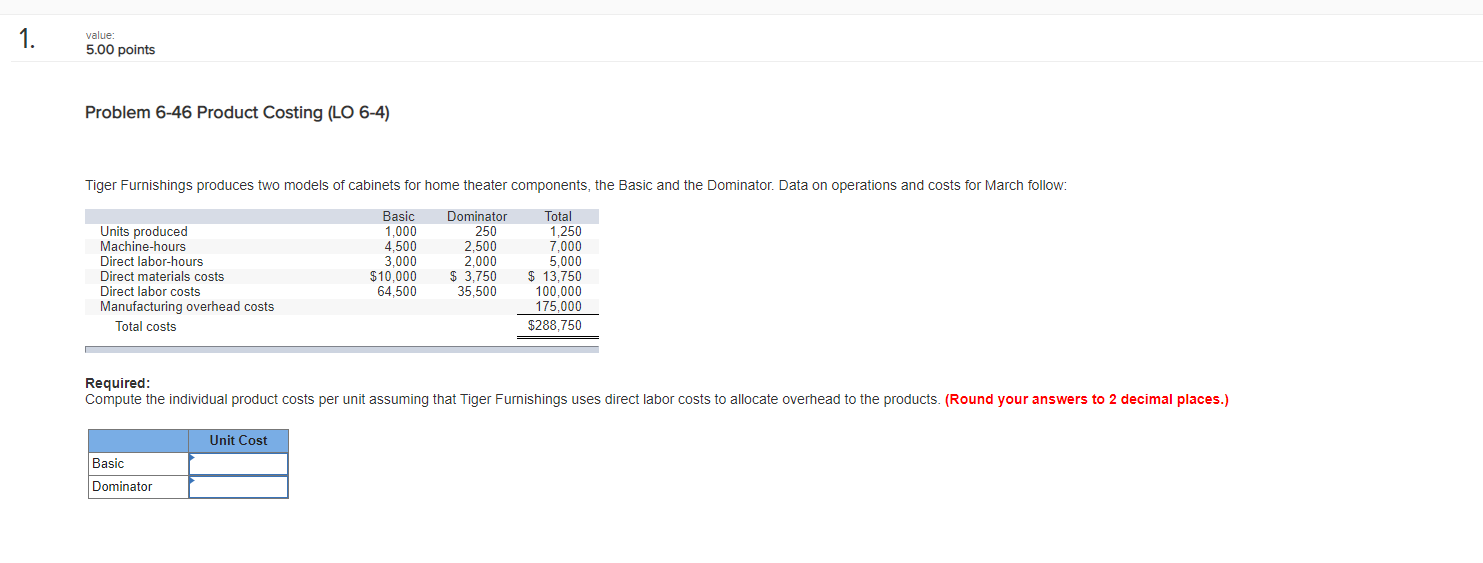Click the red rounding instruction text
The height and width of the screenshot is (563, 1483).
pos(1087,400)
